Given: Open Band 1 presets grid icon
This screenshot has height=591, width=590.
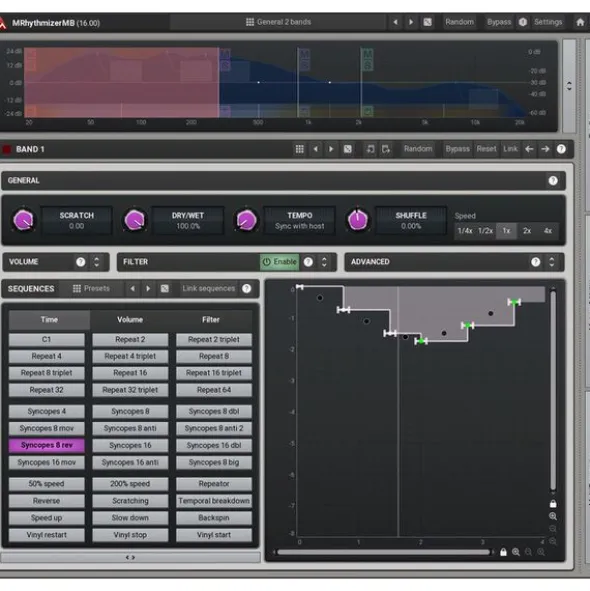Looking at the screenshot, I should coord(299,149).
